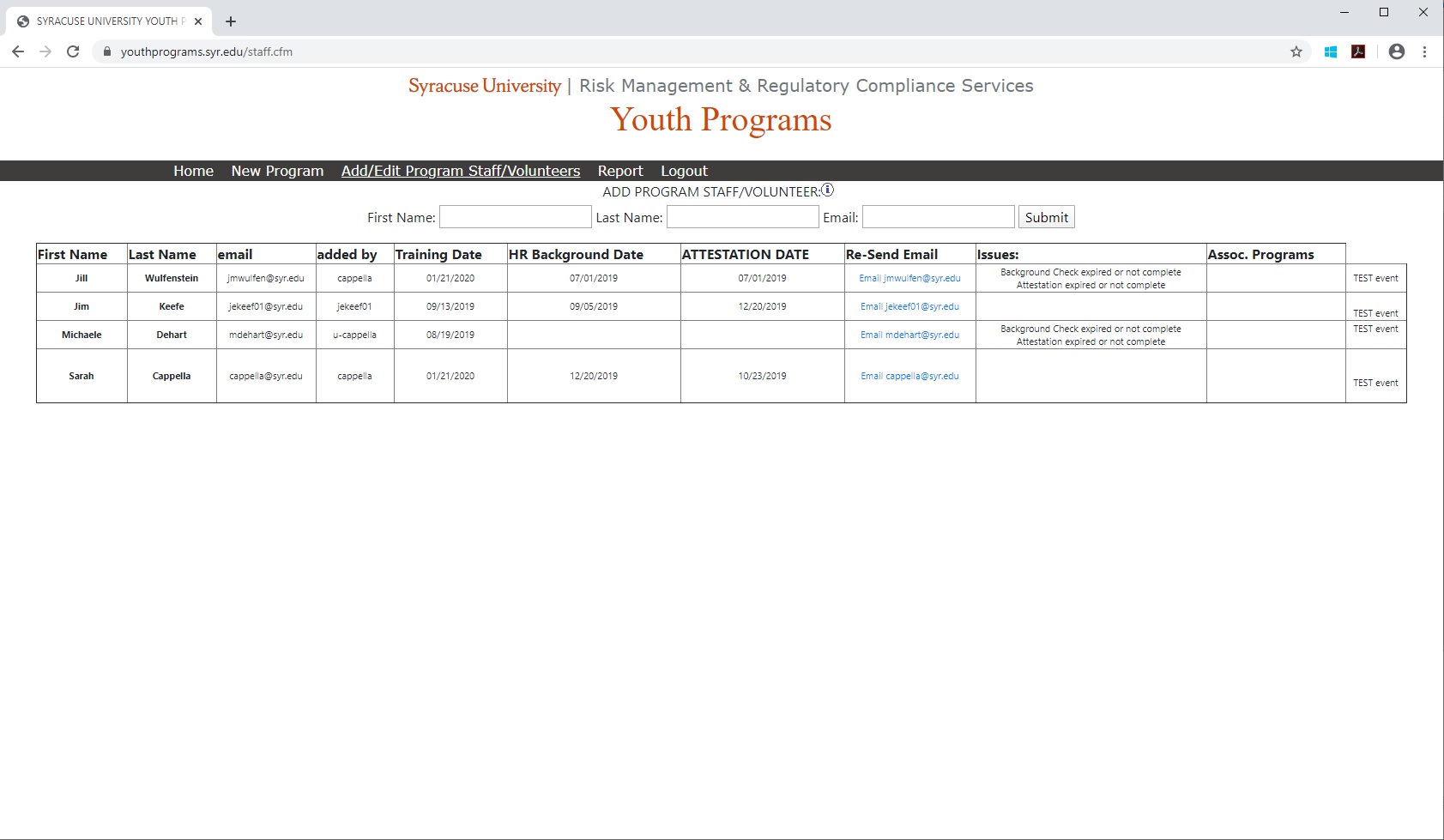
Task: Click the added by cell u-cappella
Action: pyautogui.click(x=354, y=335)
